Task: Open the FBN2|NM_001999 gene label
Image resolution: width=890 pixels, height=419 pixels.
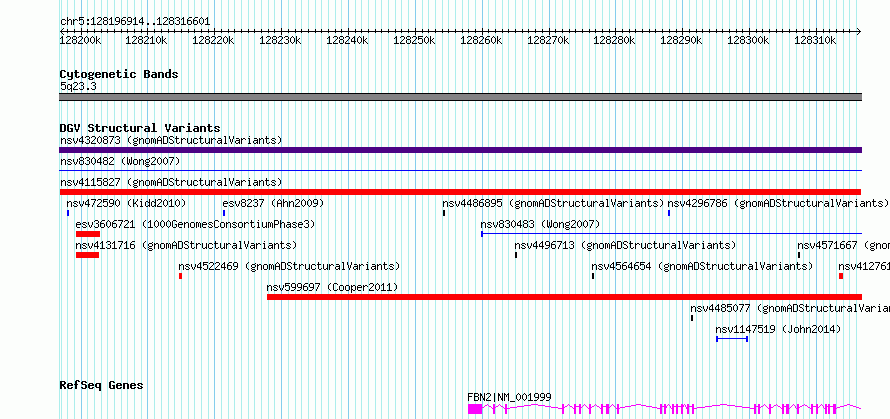Action: 509,397
